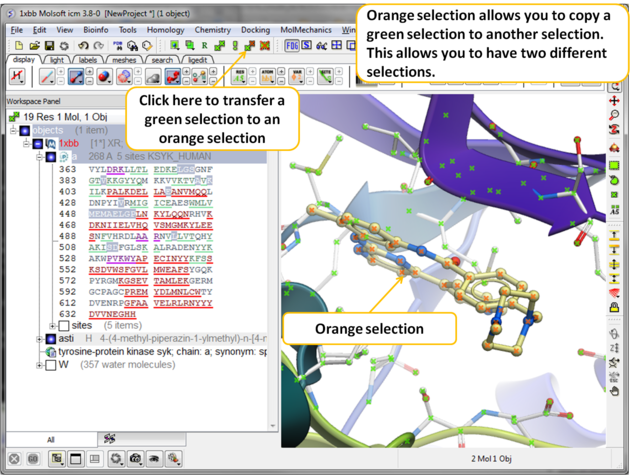630x475 pixels.
Task: Open the Docking menu
Action: click(x=255, y=30)
